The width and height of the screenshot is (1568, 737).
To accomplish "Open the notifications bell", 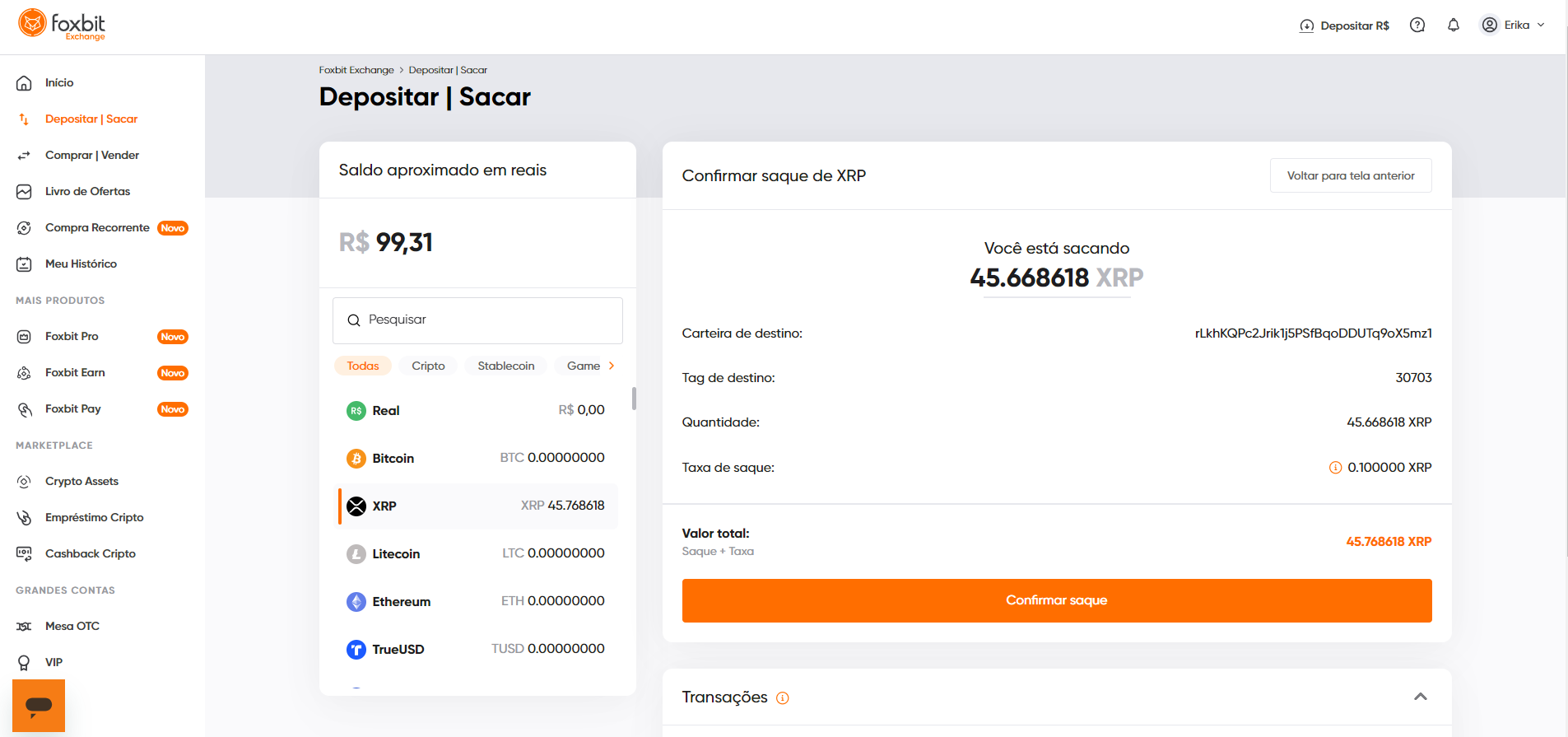I will pos(1453,26).
